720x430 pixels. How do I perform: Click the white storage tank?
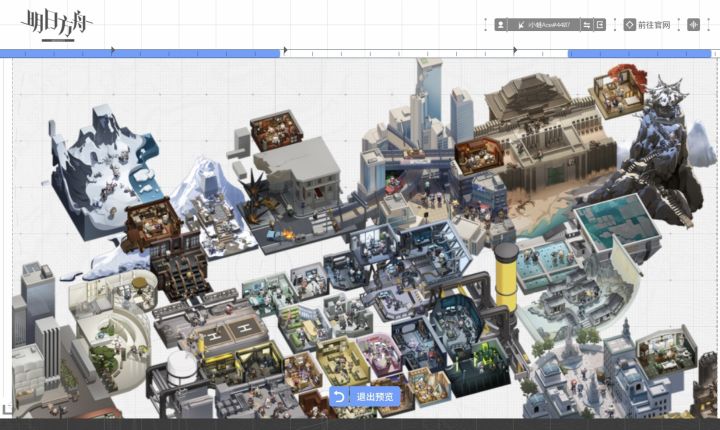coord(182,370)
